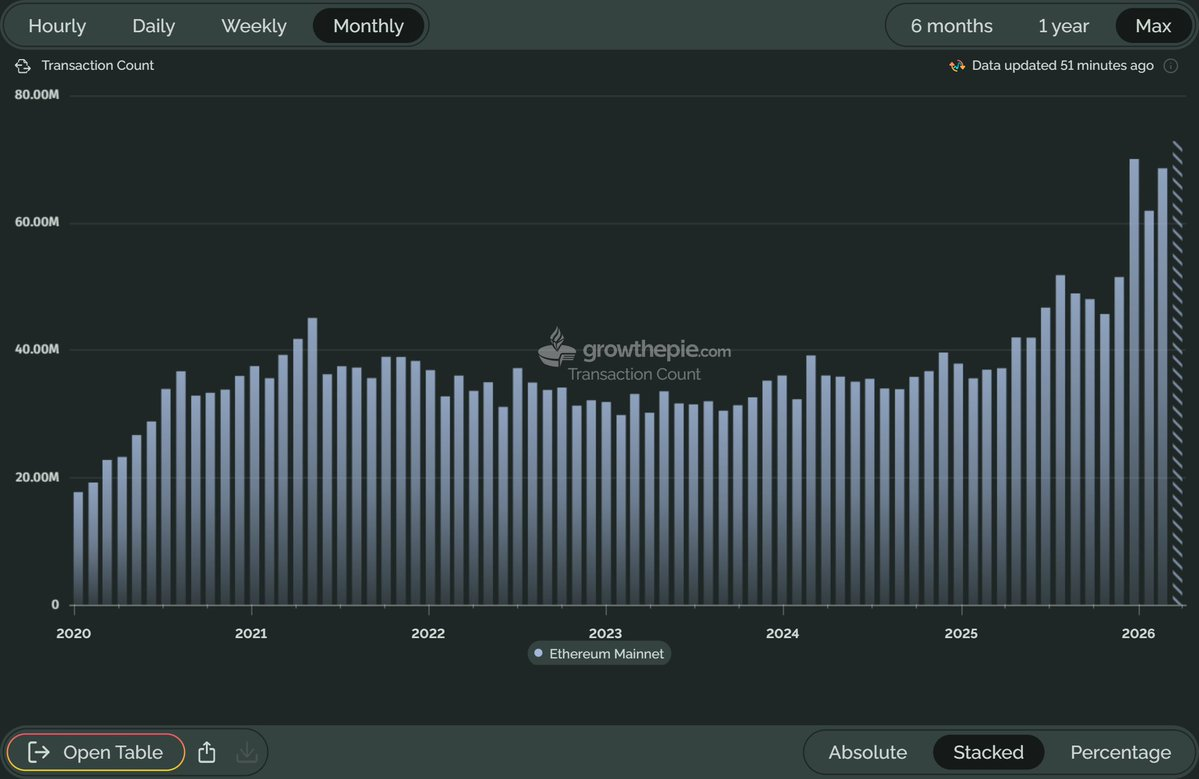Click the exit-arrow icon inside Open Table
This screenshot has height=779, width=1199.
coord(39,752)
